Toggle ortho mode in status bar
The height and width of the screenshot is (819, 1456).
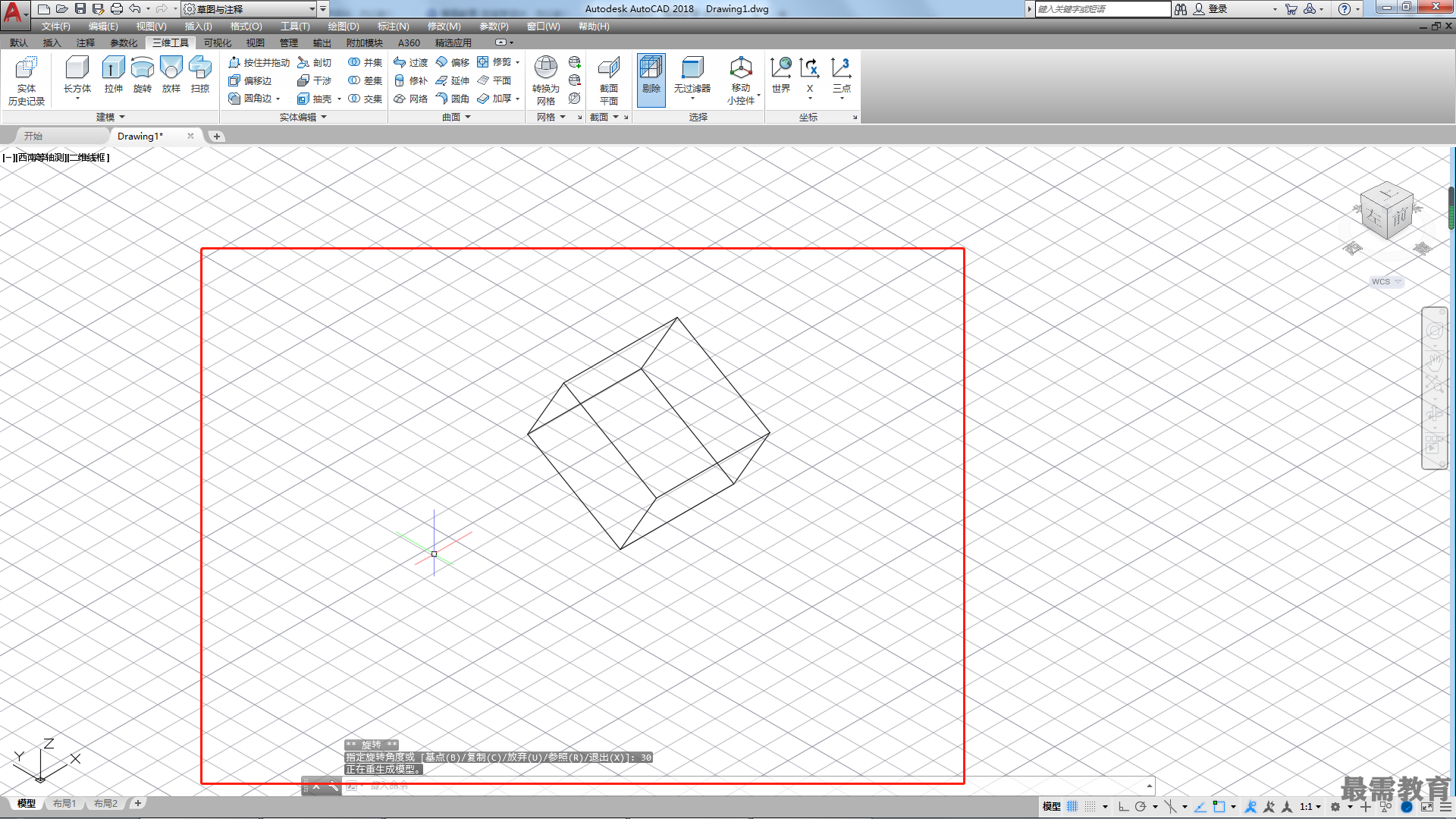pos(1123,806)
